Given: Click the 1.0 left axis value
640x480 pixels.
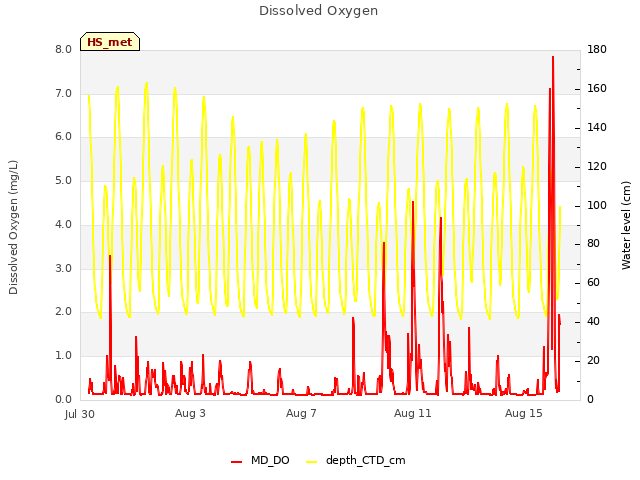Looking at the screenshot, I should pyautogui.click(x=63, y=356).
